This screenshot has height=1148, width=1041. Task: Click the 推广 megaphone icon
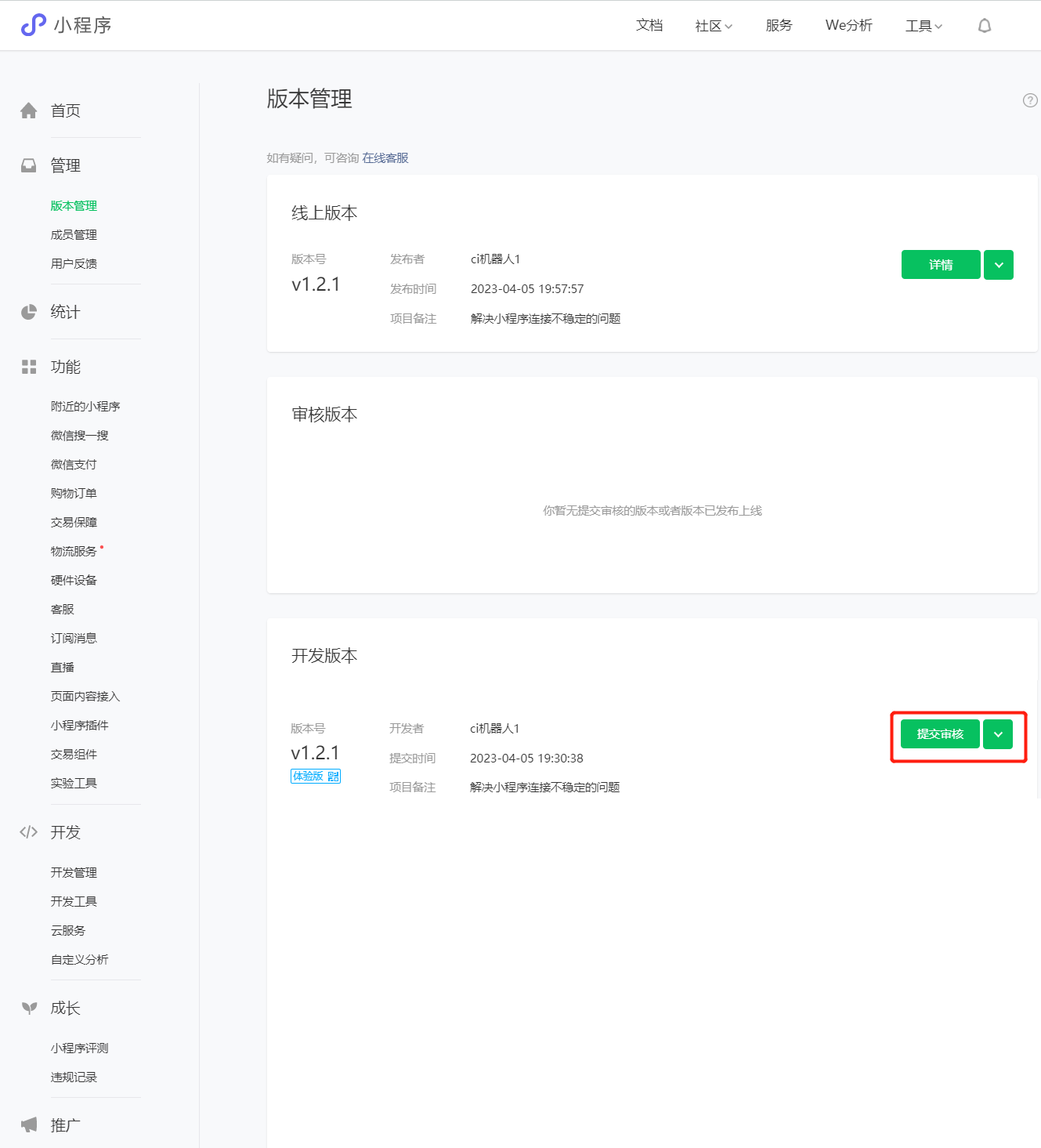pyautogui.click(x=29, y=1125)
